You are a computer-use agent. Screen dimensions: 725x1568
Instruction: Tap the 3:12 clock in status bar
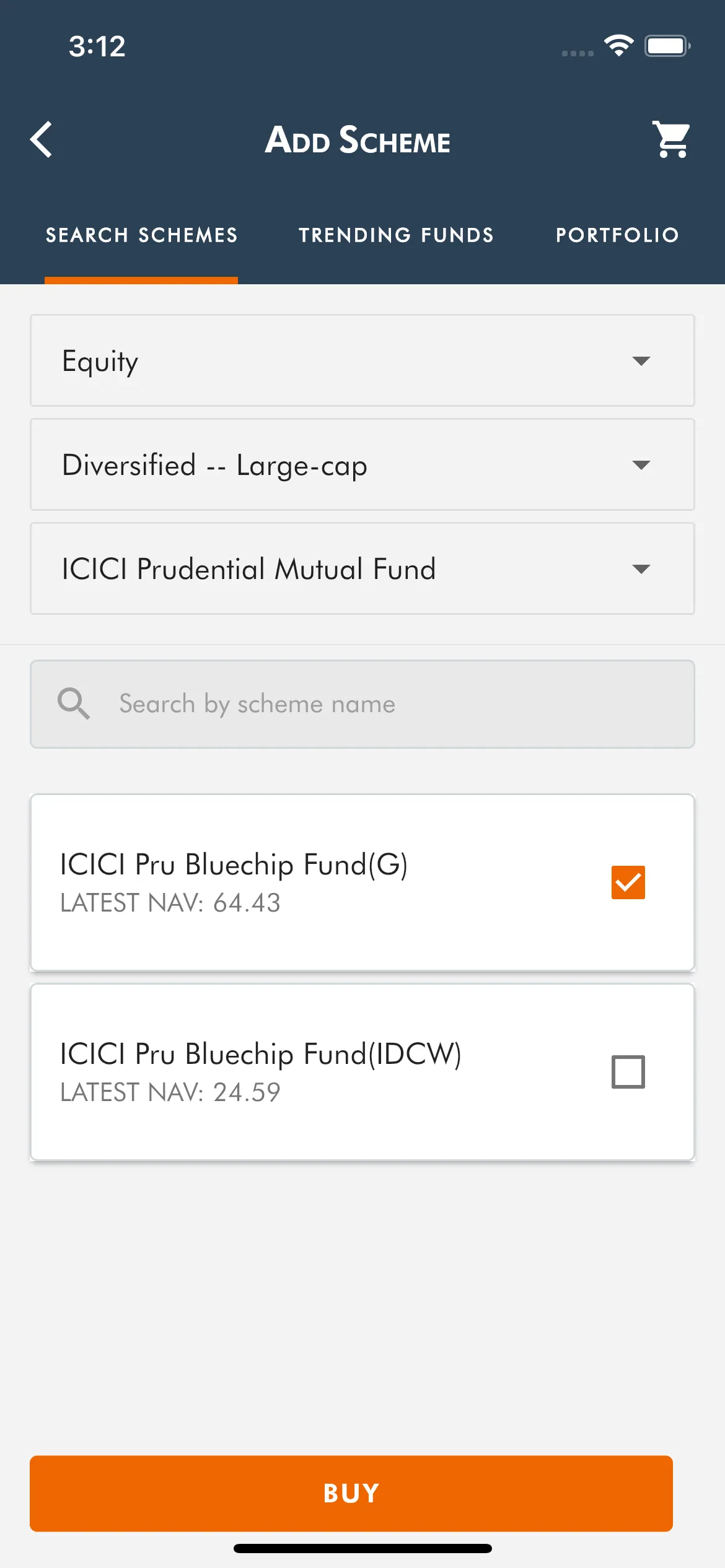tap(97, 46)
